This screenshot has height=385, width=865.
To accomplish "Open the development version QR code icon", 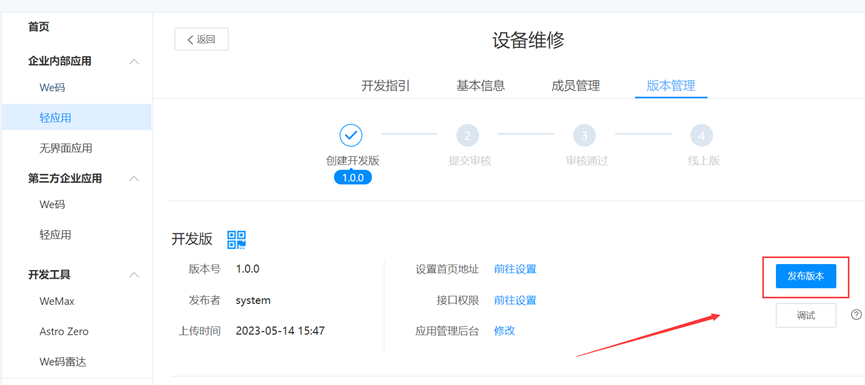I will (237, 239).
